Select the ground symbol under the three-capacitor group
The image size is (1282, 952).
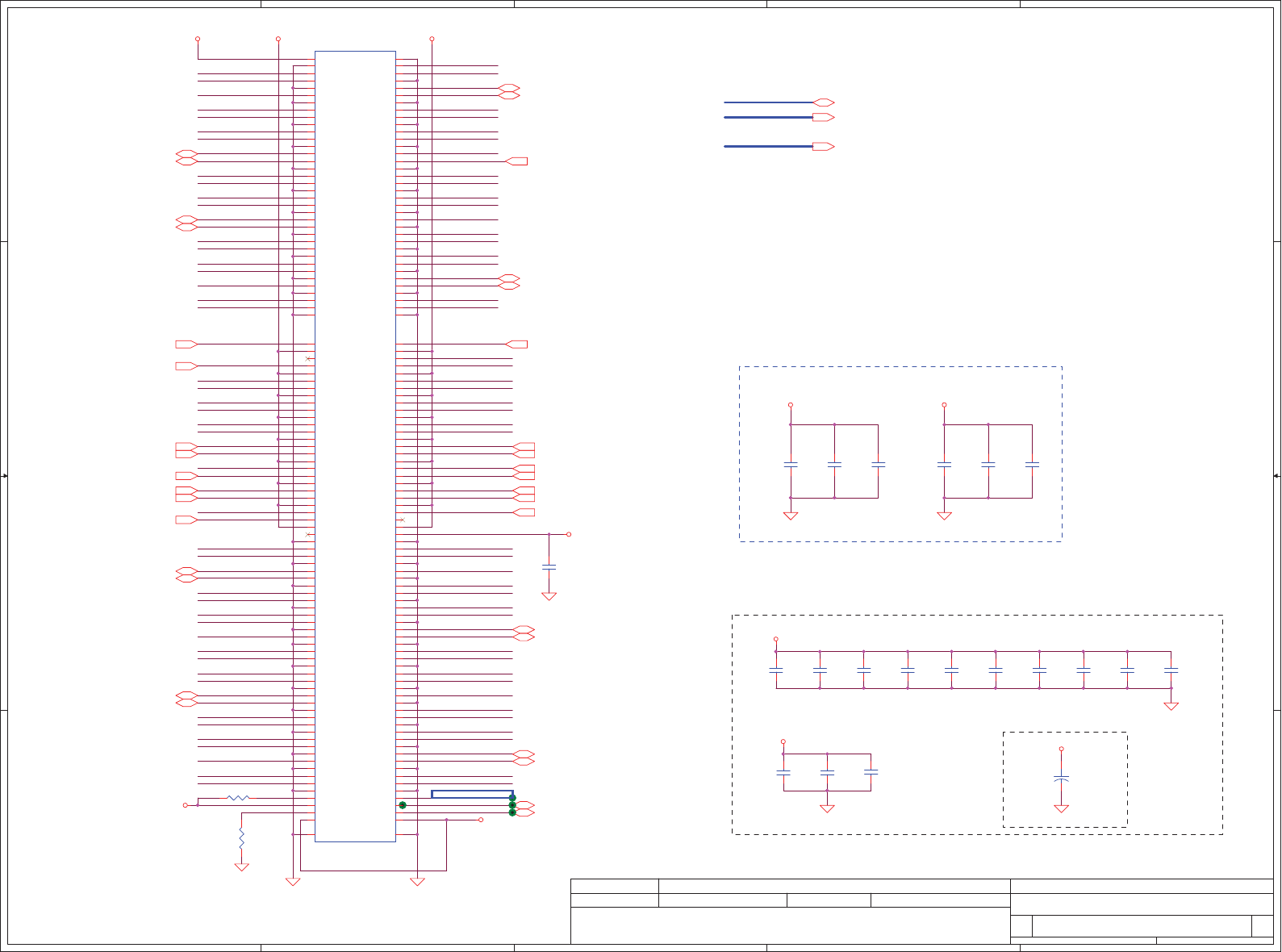tap(827, 808)
